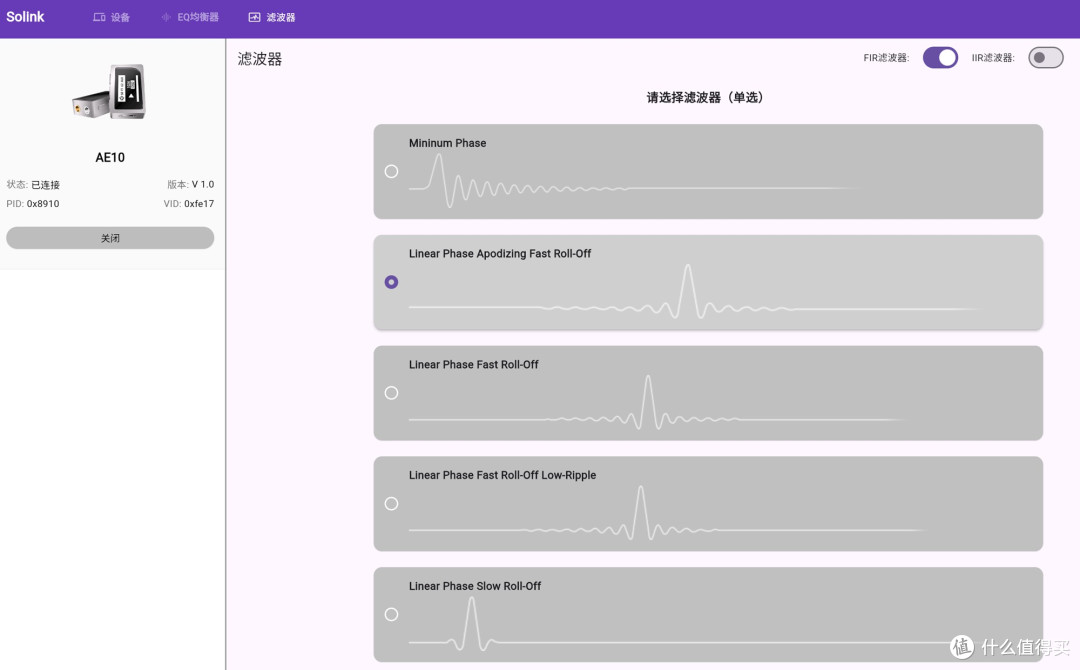Click the 已连接 status text
The width and height of the screenshot is (1080, 670).
45,185
